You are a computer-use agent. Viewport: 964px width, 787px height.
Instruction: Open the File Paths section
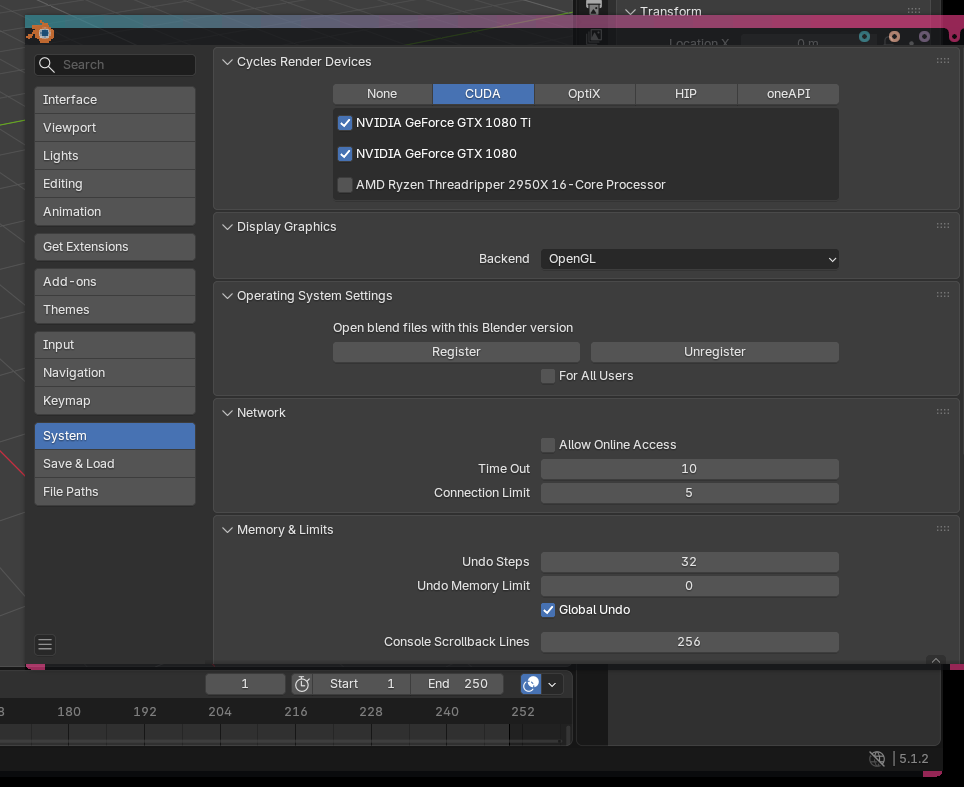pyautogui.click(x=115, y=492)
